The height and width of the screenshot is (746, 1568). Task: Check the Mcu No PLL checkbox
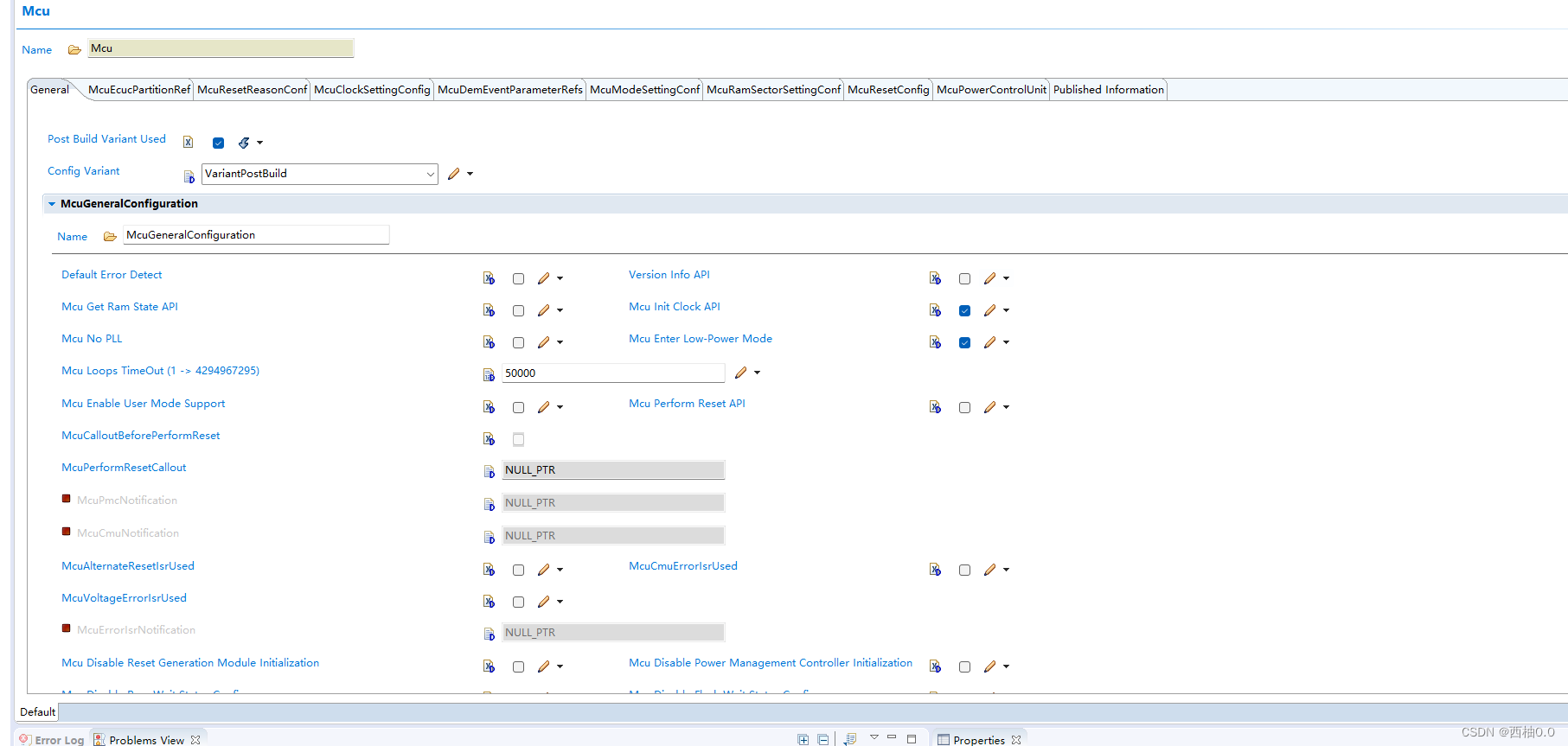tap(518, 342)
